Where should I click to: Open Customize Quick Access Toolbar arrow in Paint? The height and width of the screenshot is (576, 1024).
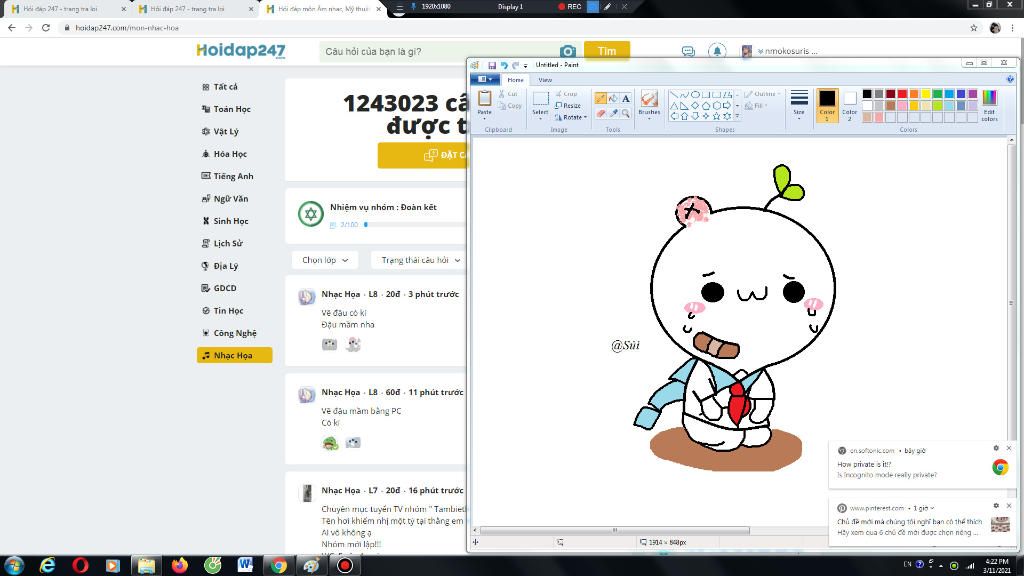pos(525,65)
